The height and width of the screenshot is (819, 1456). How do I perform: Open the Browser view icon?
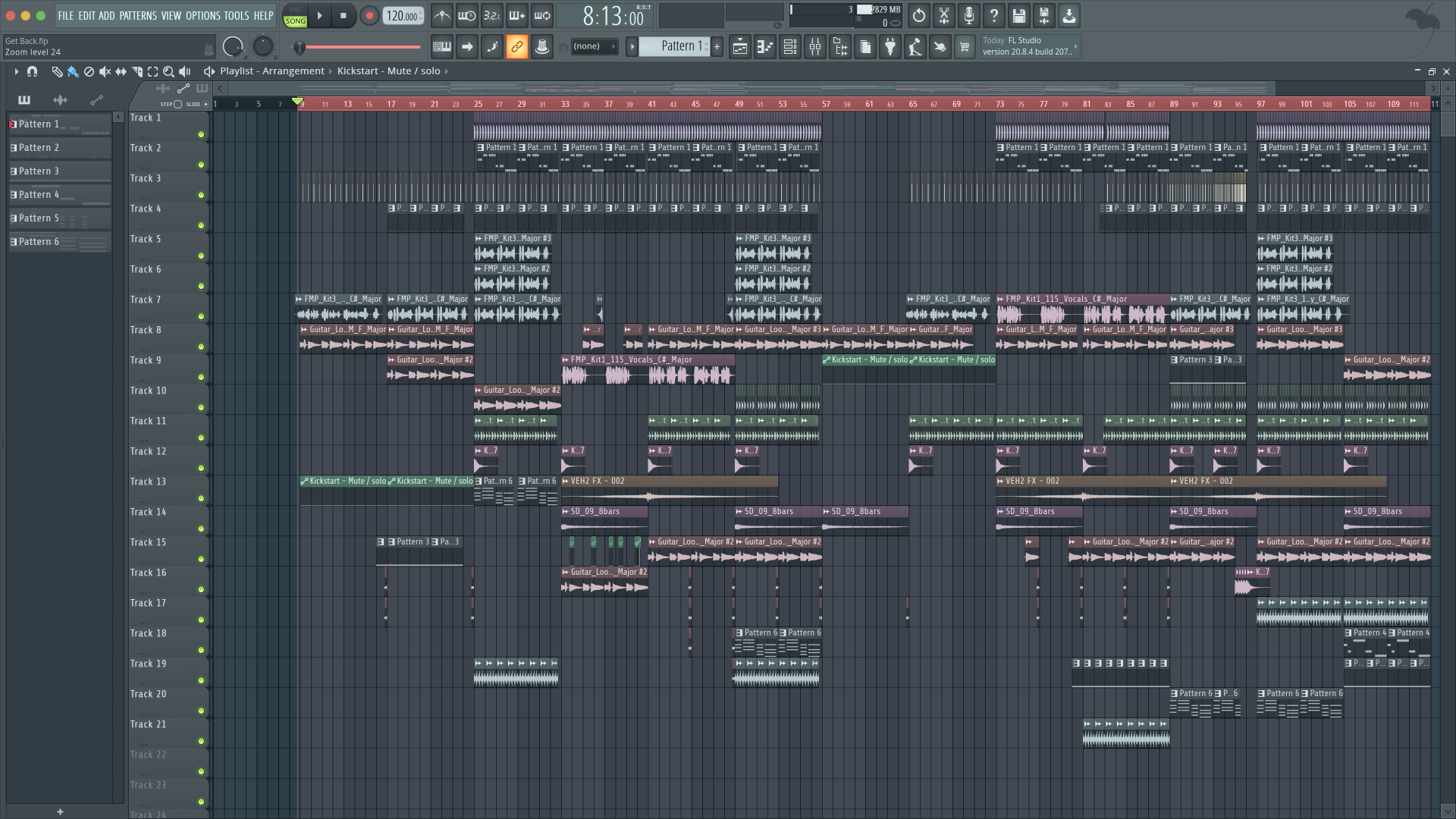point(840,47)
